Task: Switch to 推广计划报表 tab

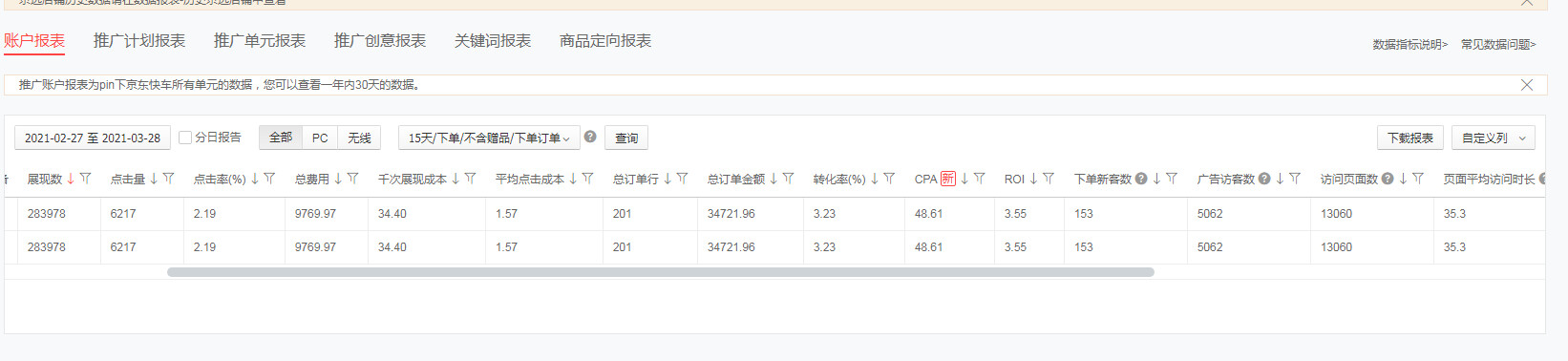Action: coord(139,41)
